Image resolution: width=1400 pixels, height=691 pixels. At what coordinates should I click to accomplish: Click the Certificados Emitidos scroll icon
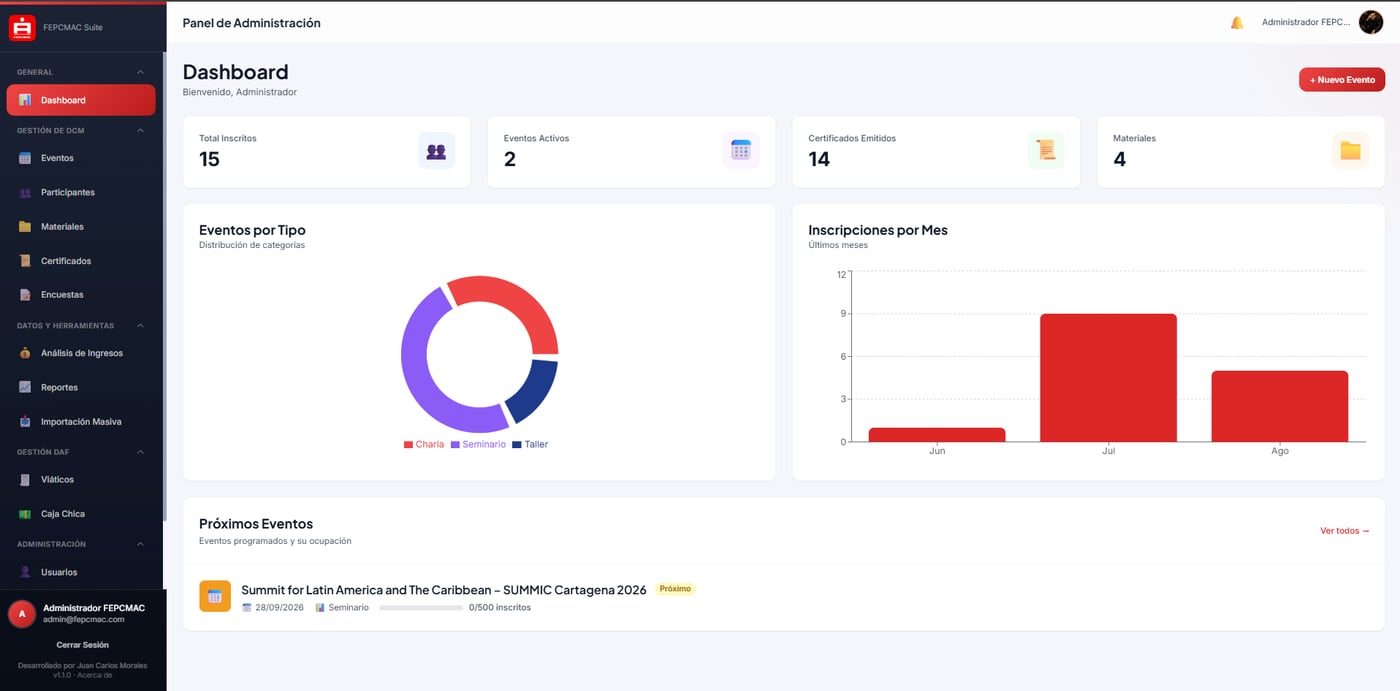[1046, 151]
